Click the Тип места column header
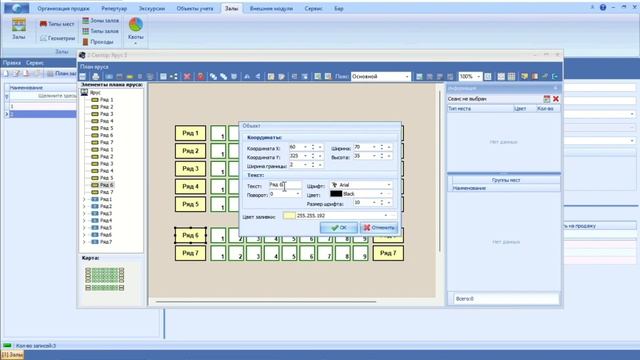 coord(480,109)
